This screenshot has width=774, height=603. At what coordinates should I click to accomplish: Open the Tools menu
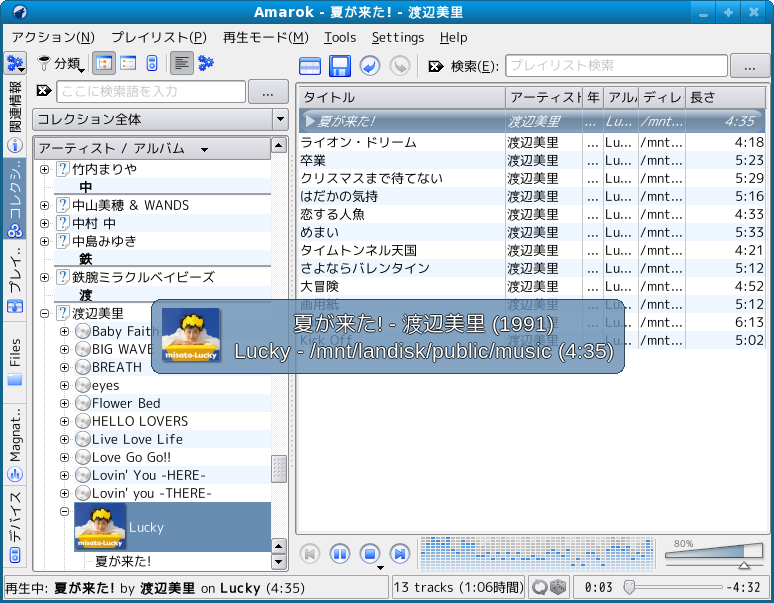pyautogui.click(x=340, y=38)
